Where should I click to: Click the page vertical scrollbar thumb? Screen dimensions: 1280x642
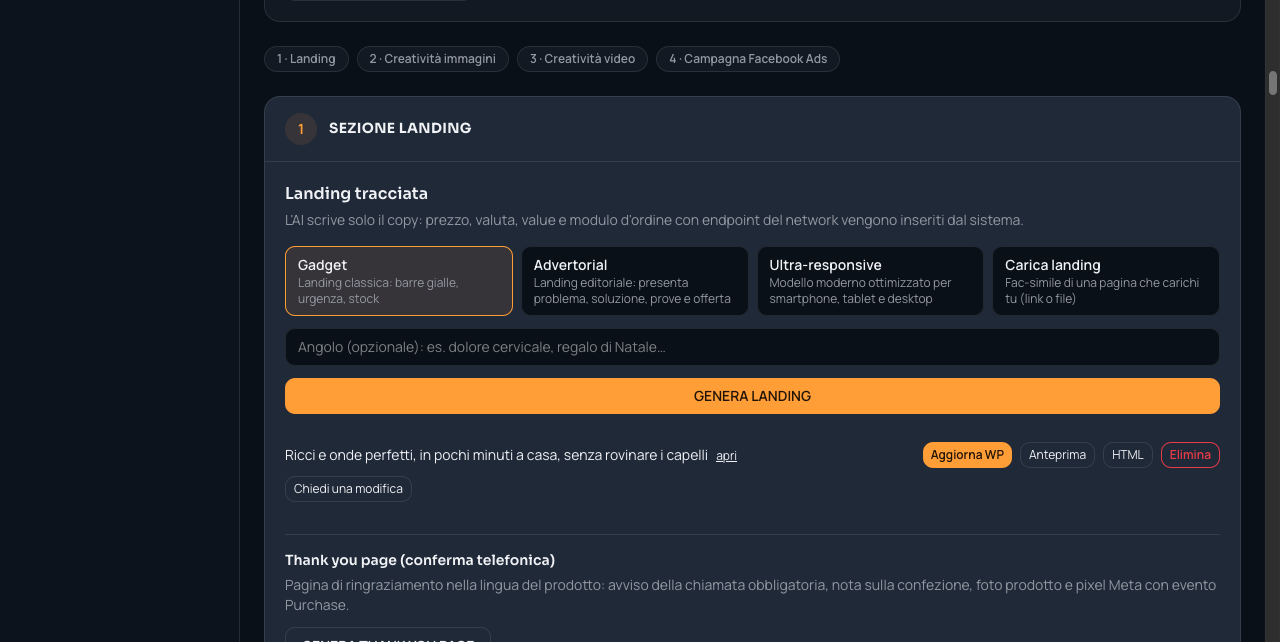[x=1273, y=83]
